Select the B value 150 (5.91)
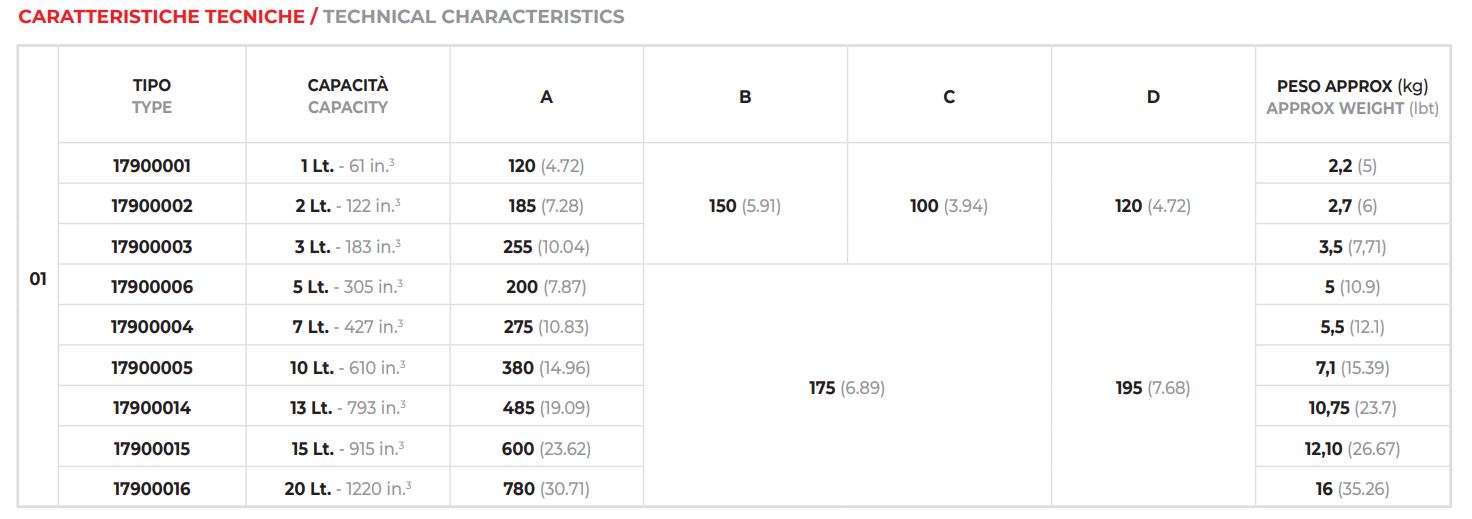This screenshot has height=519, width=1472. pyautogui.click(x=745, y=206)
